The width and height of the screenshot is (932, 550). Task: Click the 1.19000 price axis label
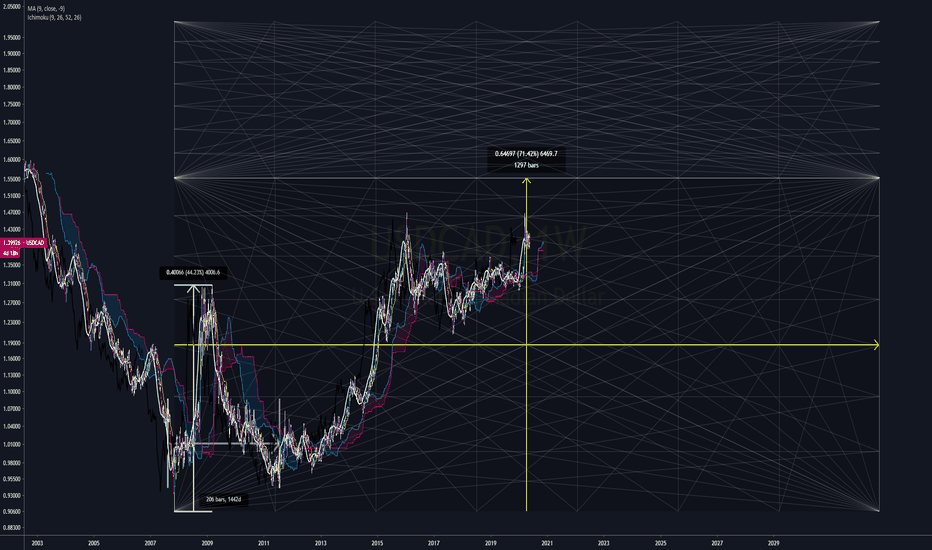(x=12, y=343)
